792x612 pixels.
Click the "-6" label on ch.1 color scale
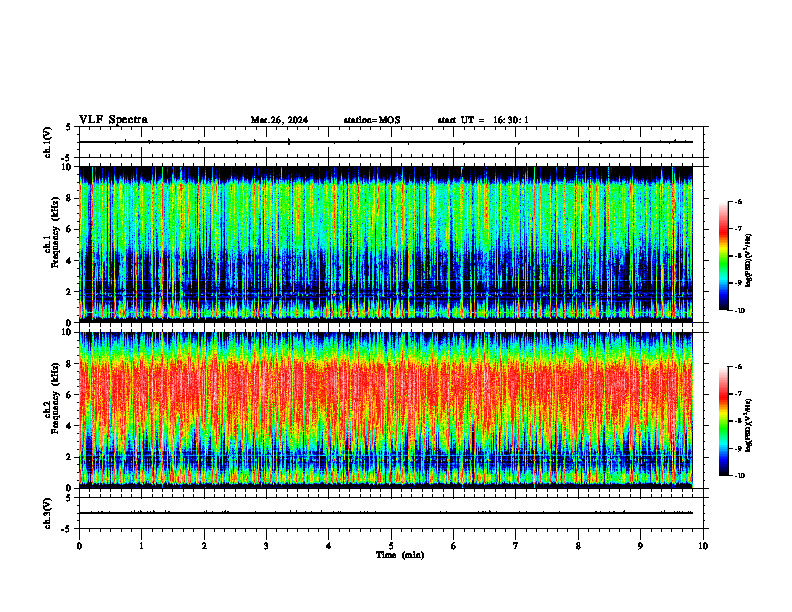738,201
